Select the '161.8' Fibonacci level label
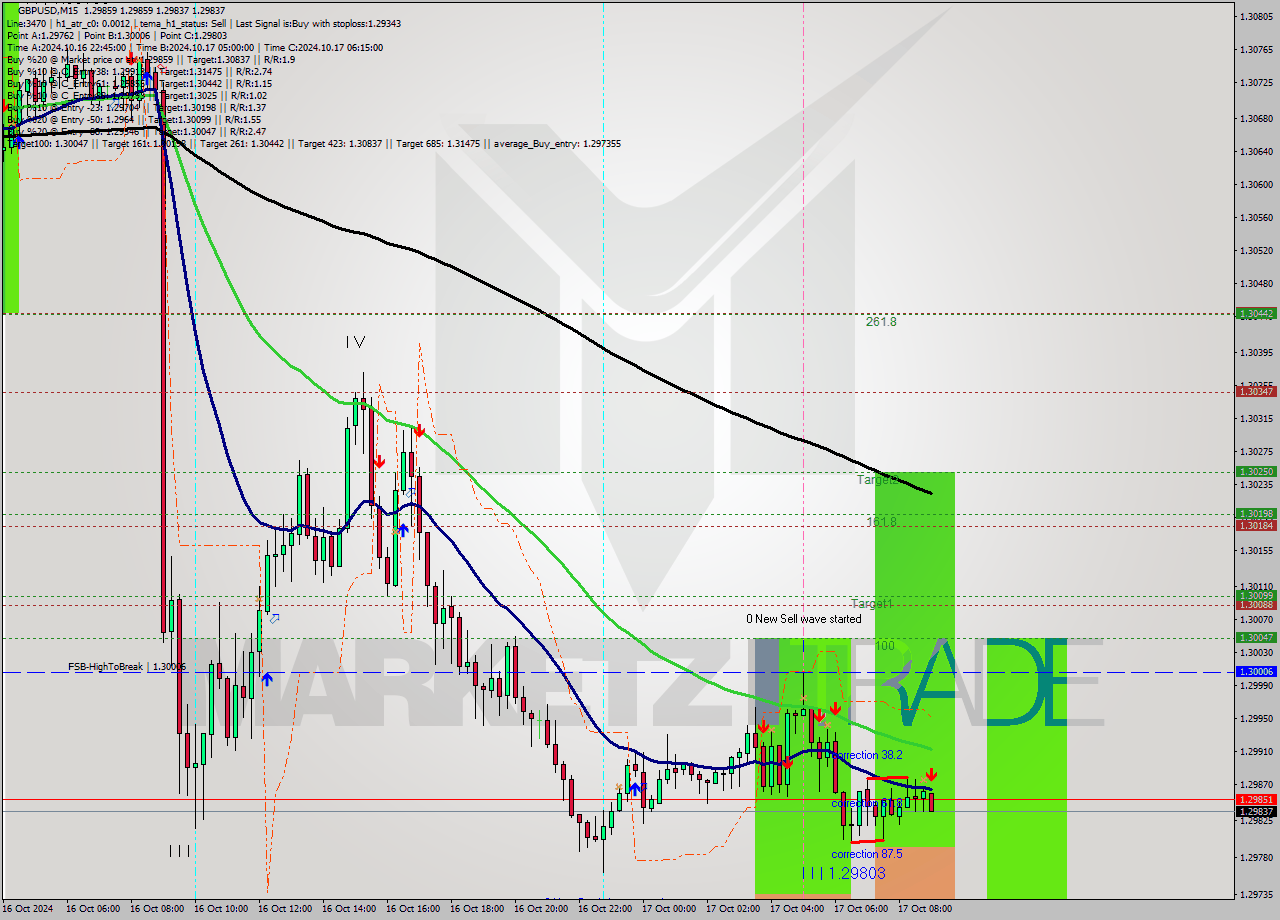The width and height of the screenshot is (1280, 920). 881,522
